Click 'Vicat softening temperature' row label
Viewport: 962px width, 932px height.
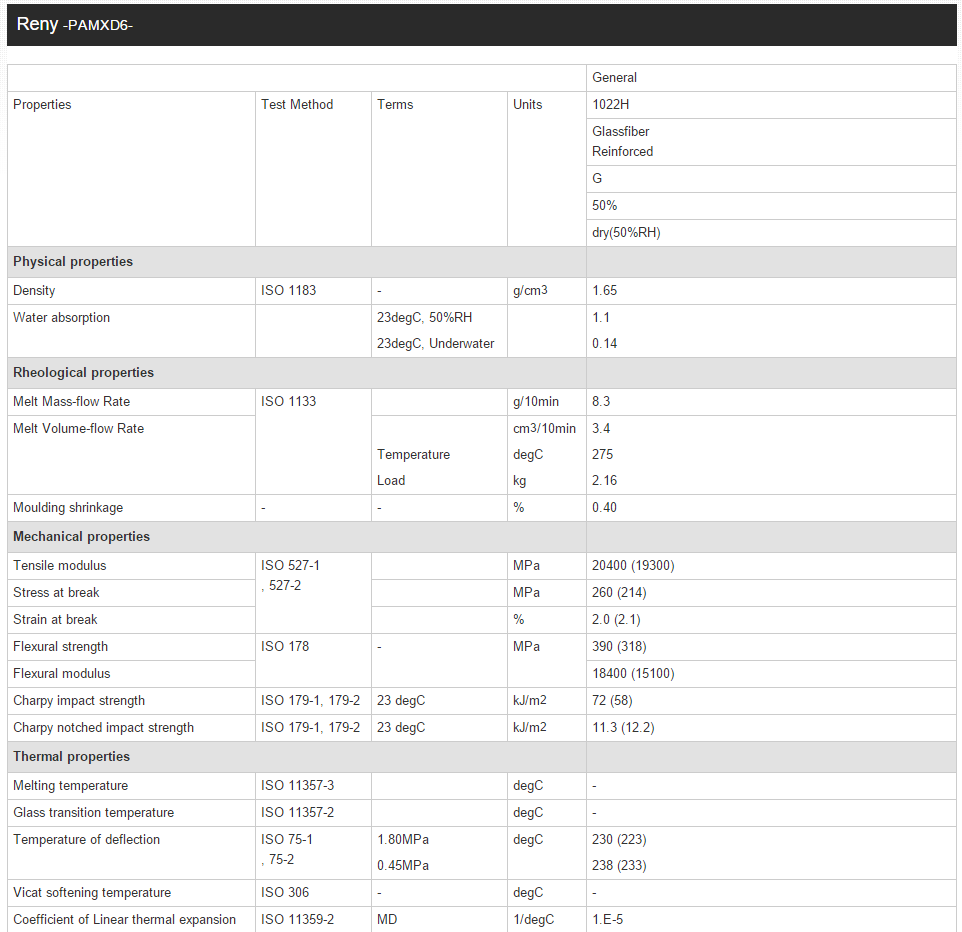tap(91, 893)
